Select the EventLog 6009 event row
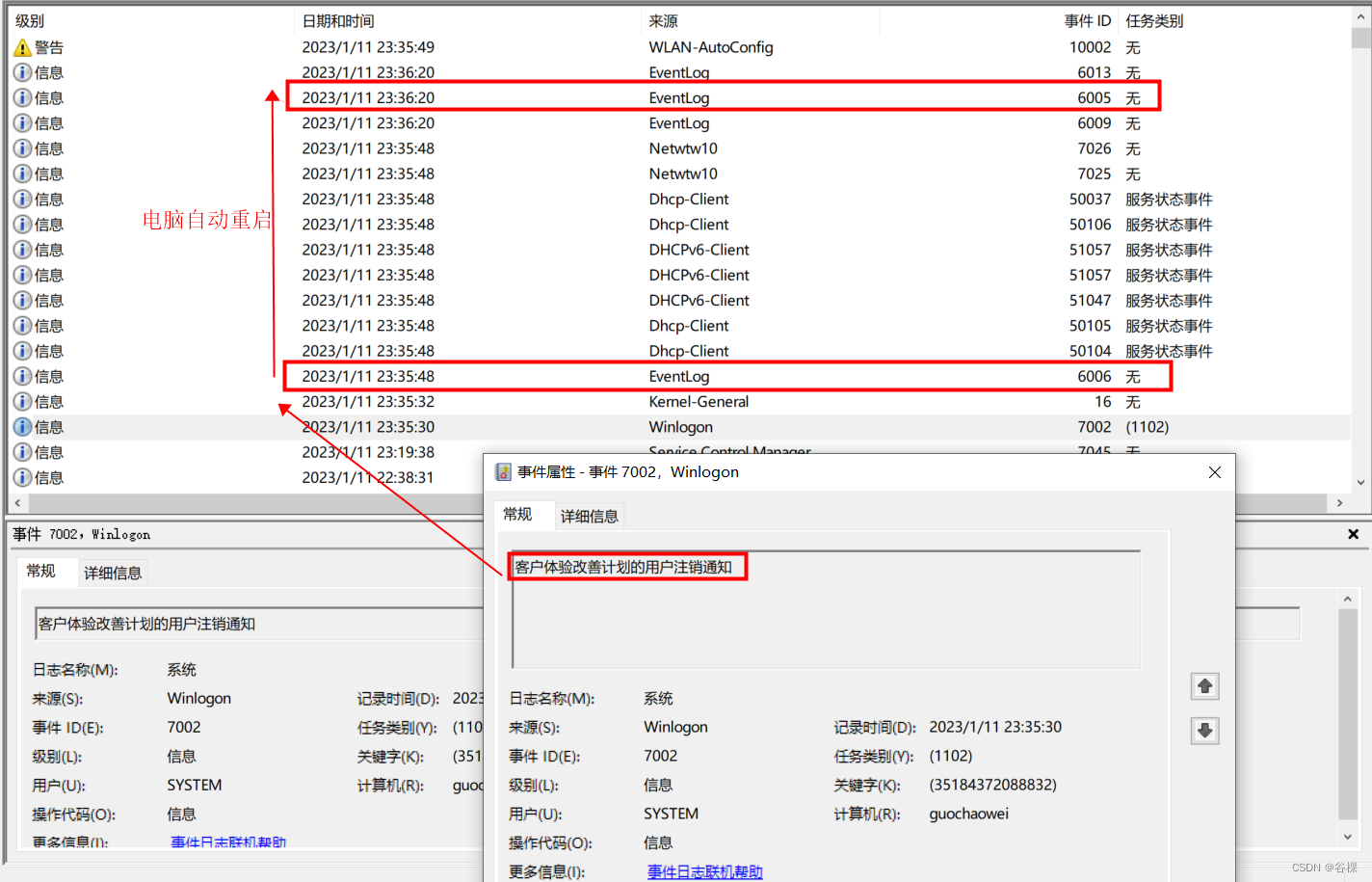1372x882 pixels. (578, 122)
